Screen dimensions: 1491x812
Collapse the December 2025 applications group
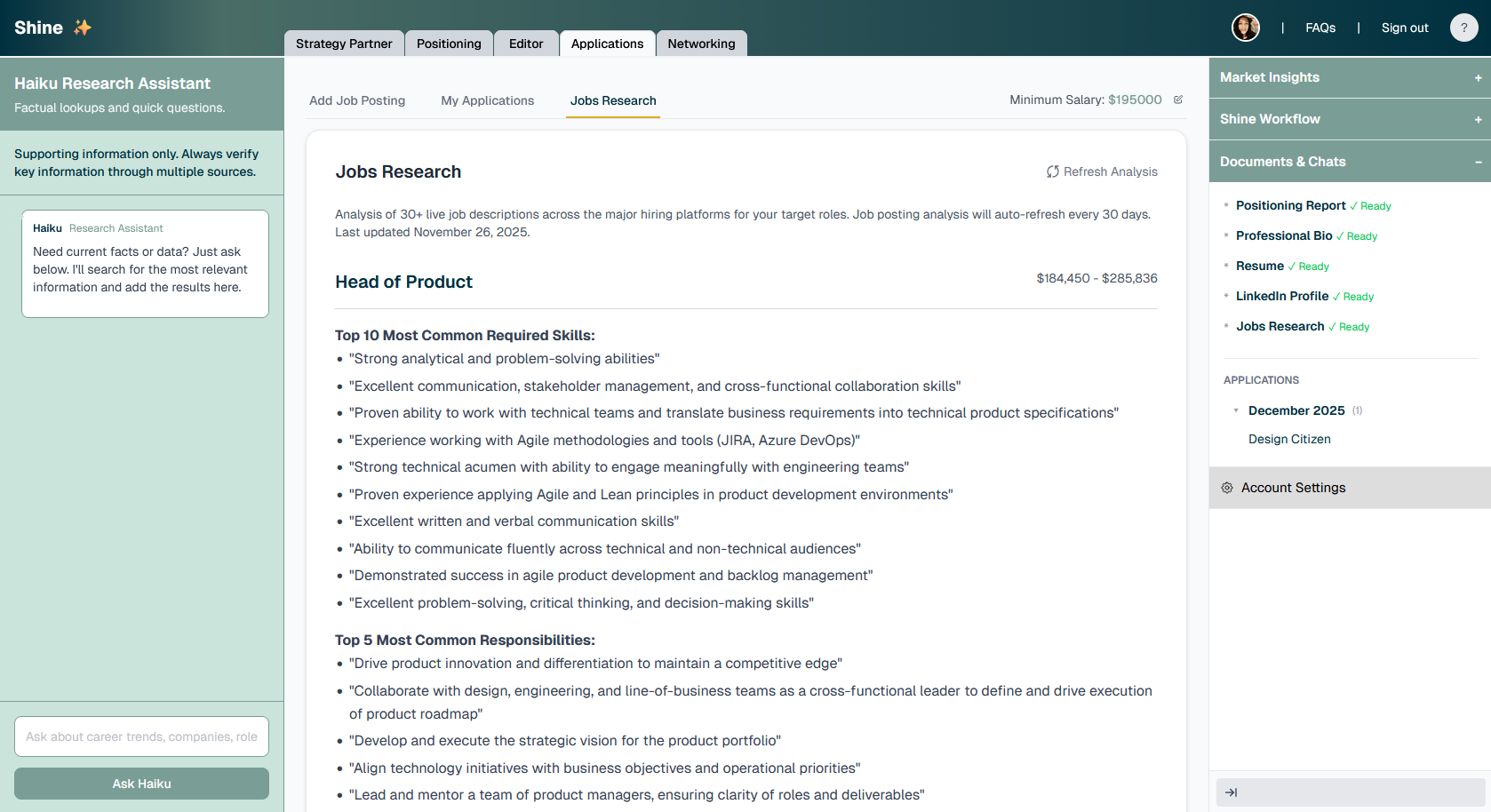[x=1236, y=410]
